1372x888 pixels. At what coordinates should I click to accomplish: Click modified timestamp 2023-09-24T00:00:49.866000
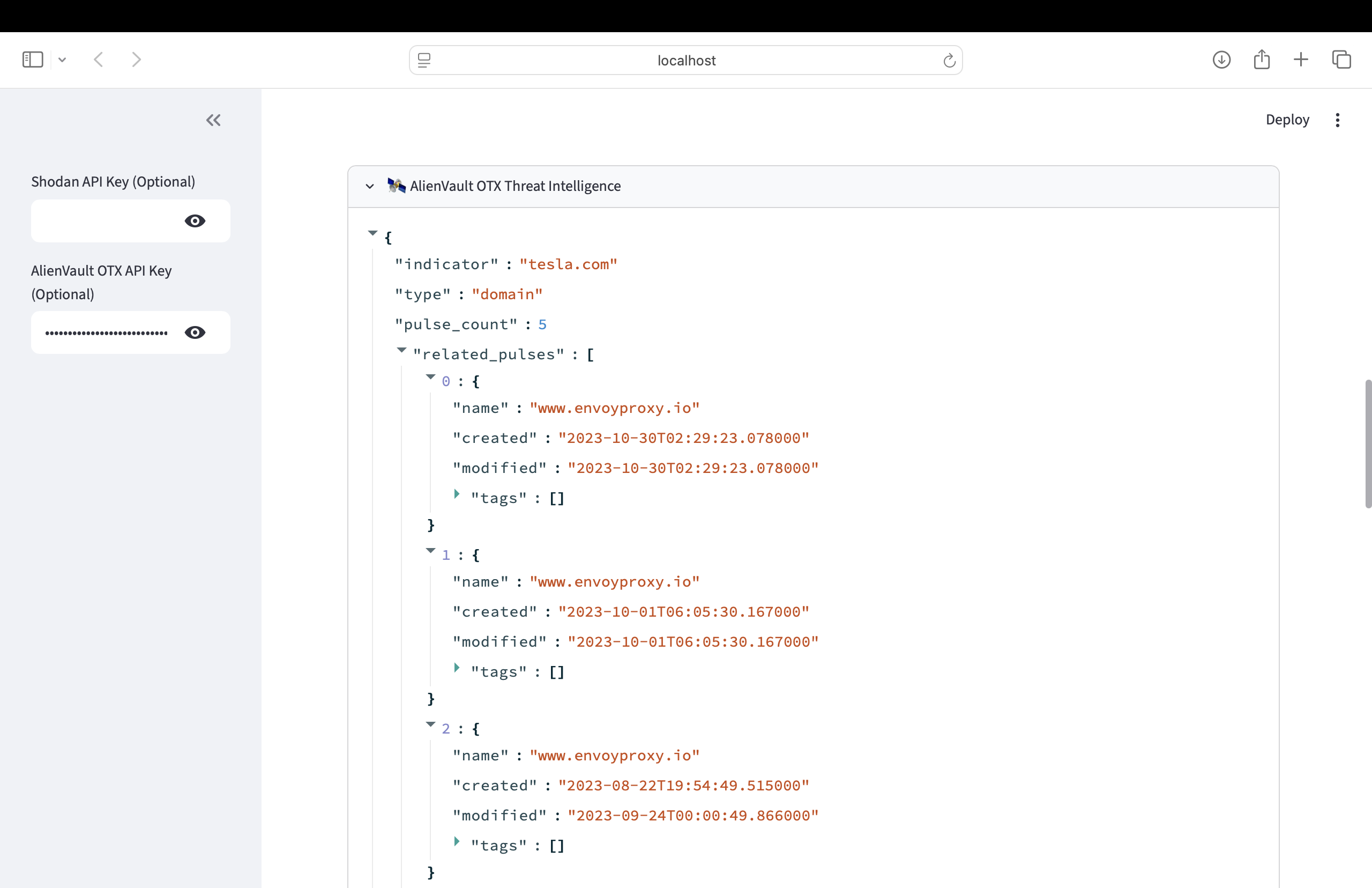[x=692, y=816]
